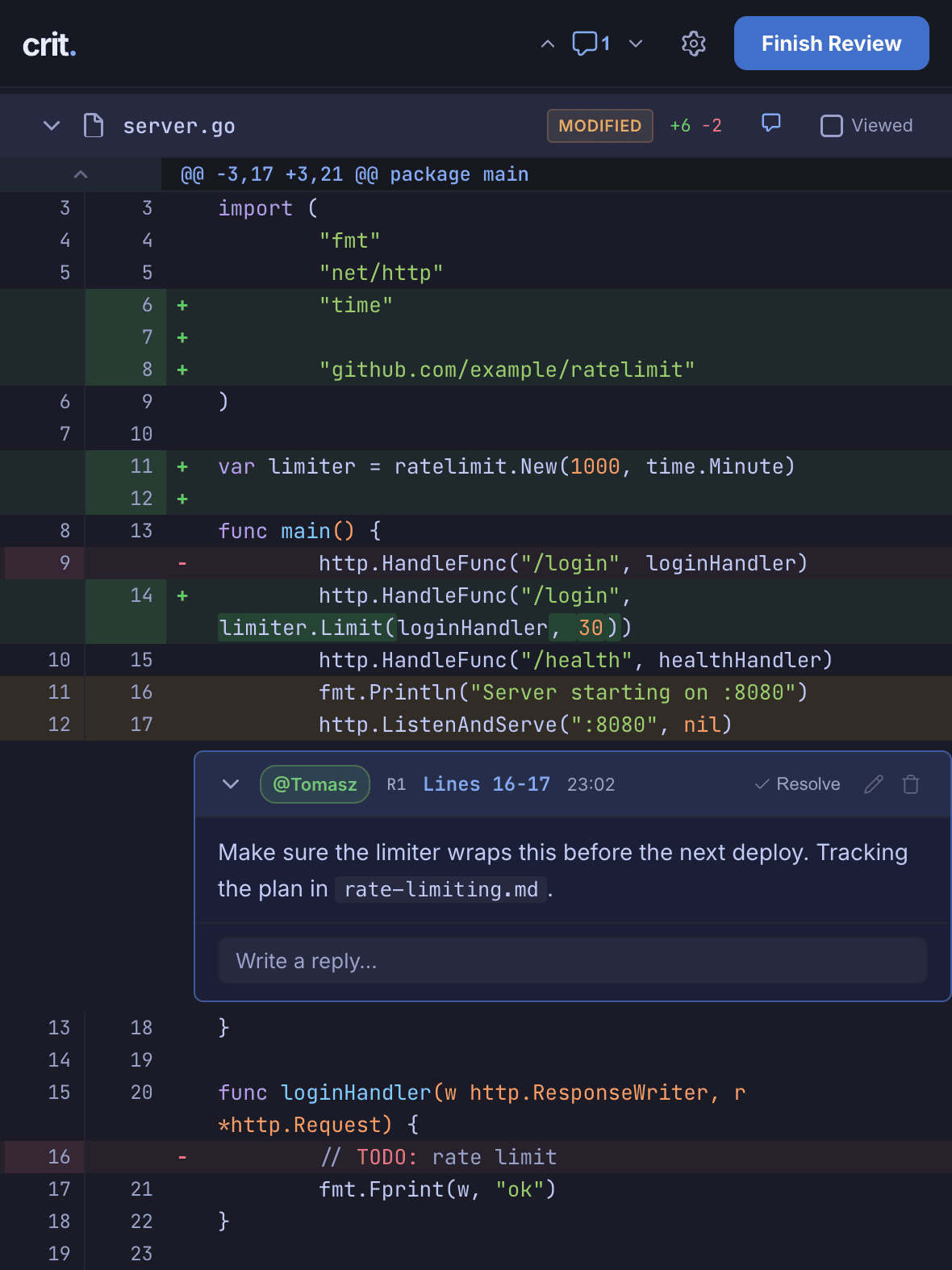Click the "net/http" import line
The image size is (952, 1270).
pos(476,273)
